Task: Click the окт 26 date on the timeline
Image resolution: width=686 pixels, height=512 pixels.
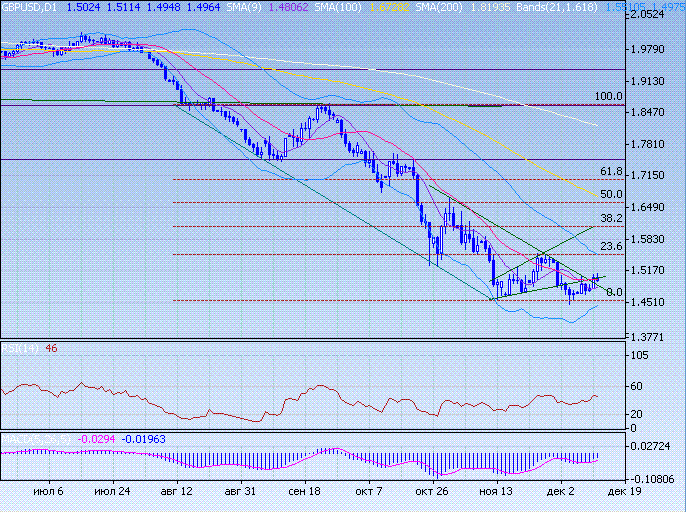Action: point(432,492)
